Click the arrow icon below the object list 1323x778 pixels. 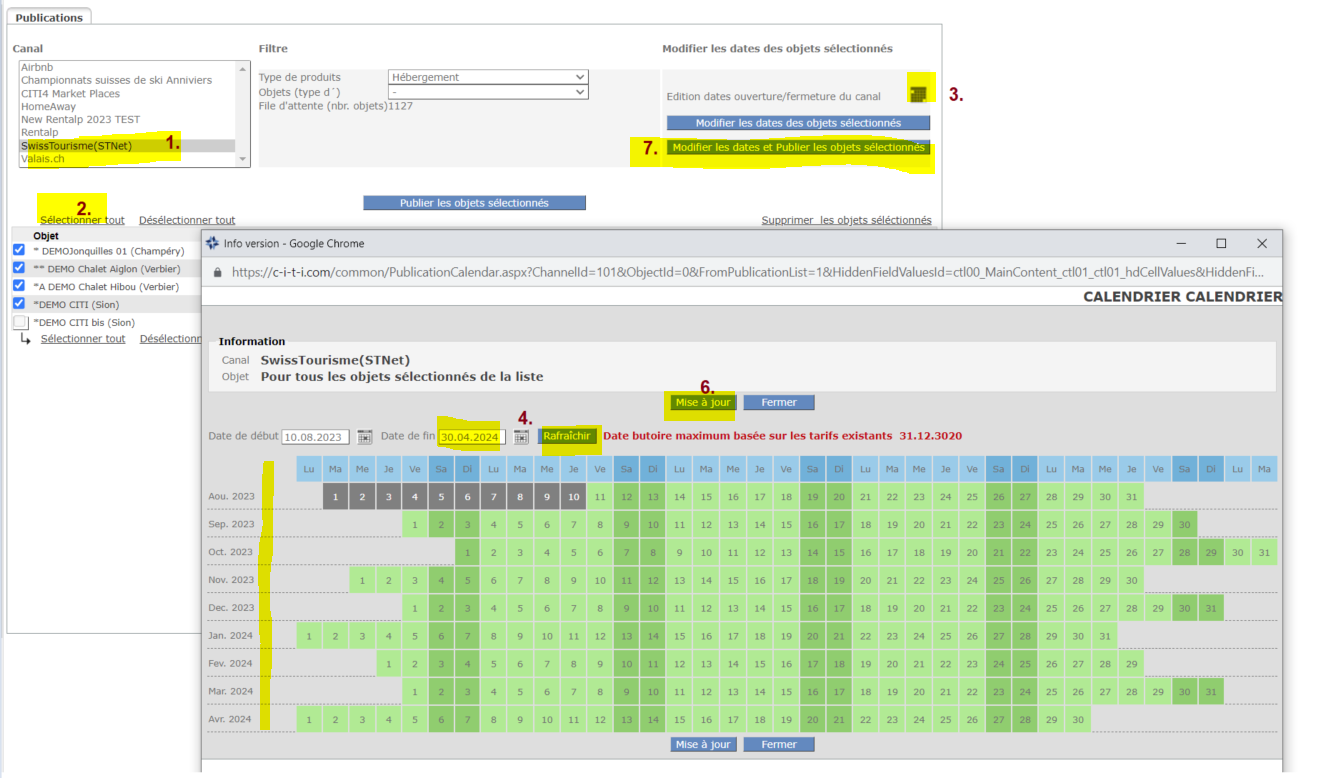tap(26, 340)
